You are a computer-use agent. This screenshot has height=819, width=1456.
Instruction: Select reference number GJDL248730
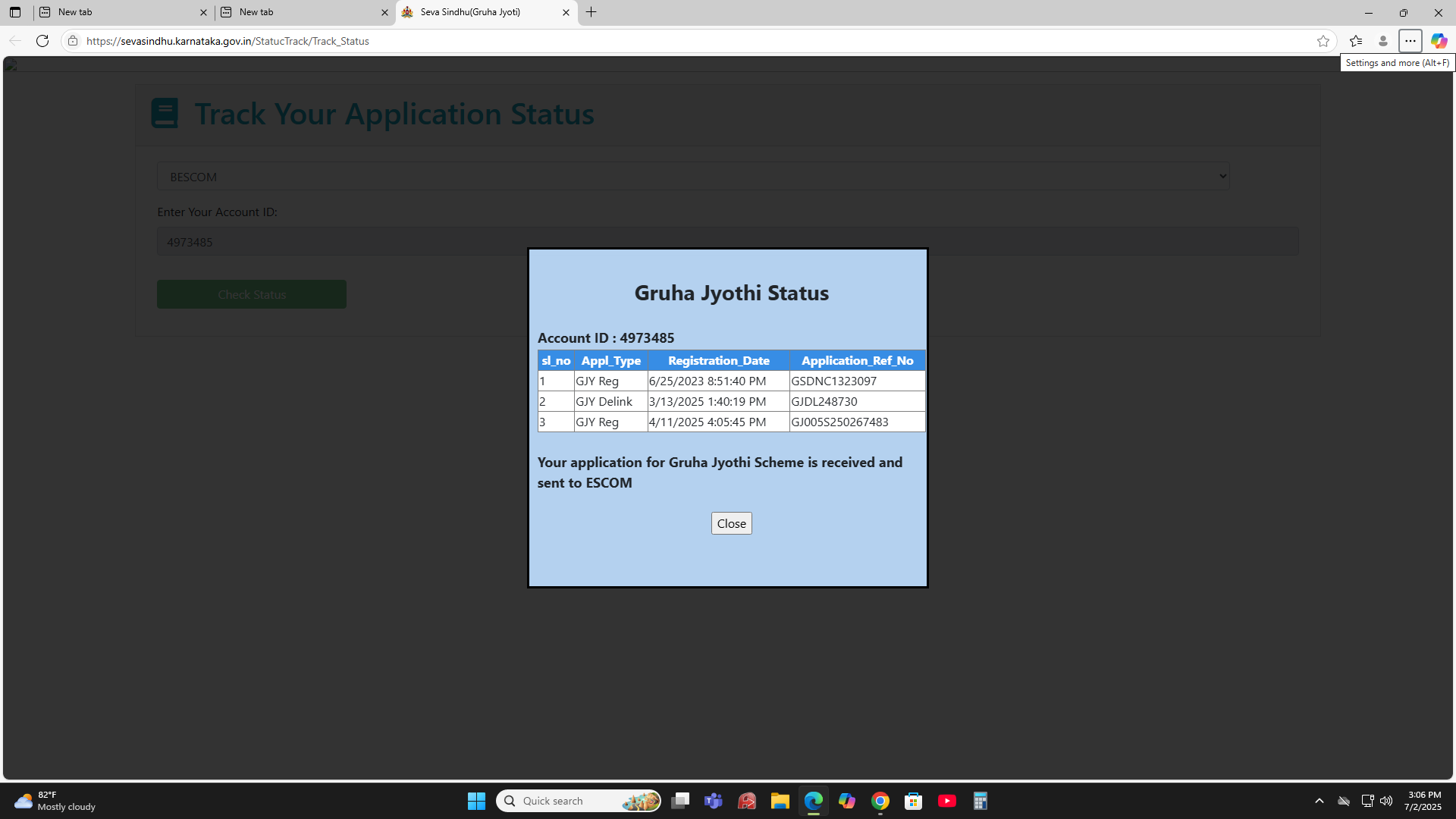(824, 401)
